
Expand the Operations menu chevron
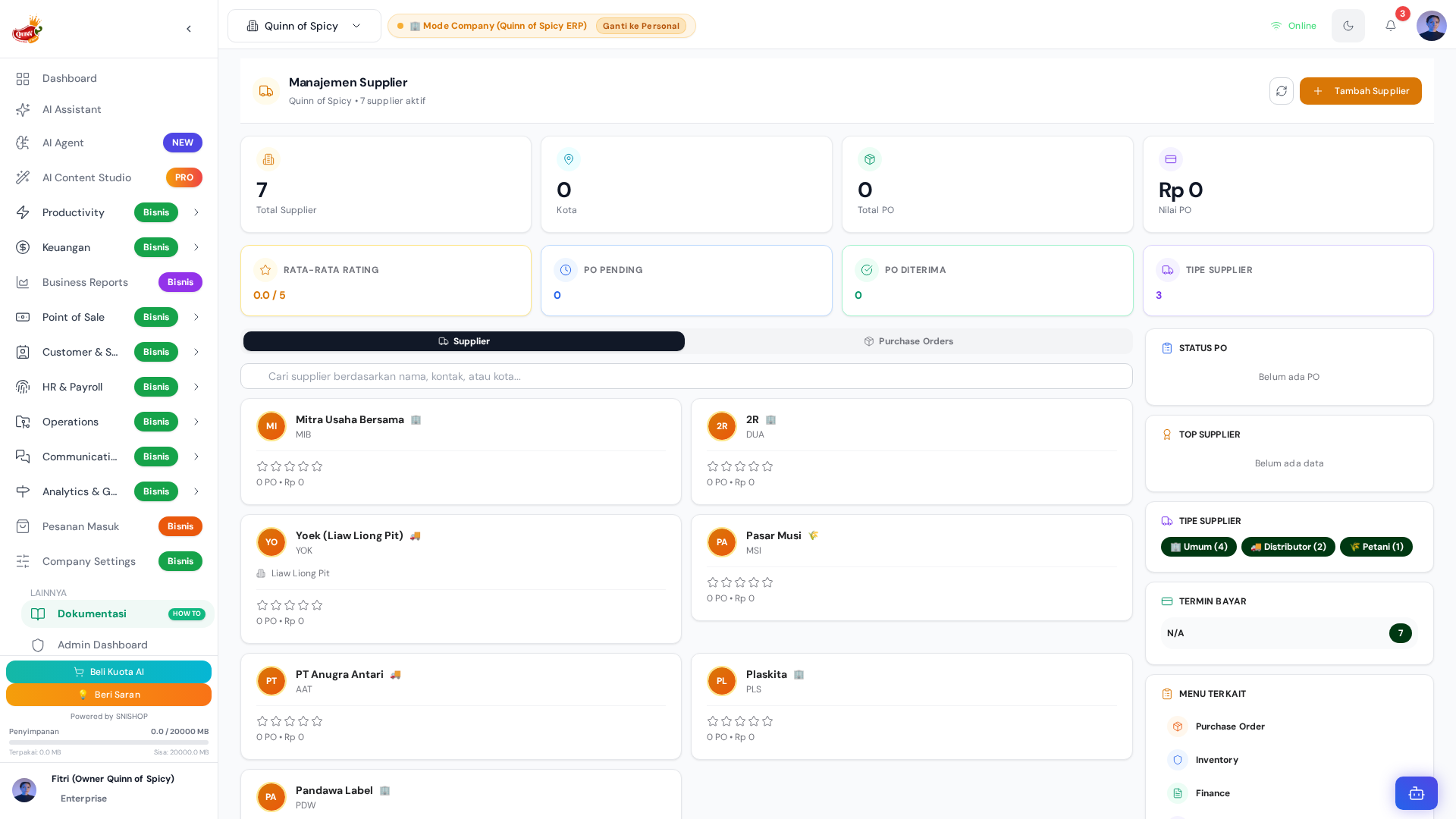click(x=196, y=422)
